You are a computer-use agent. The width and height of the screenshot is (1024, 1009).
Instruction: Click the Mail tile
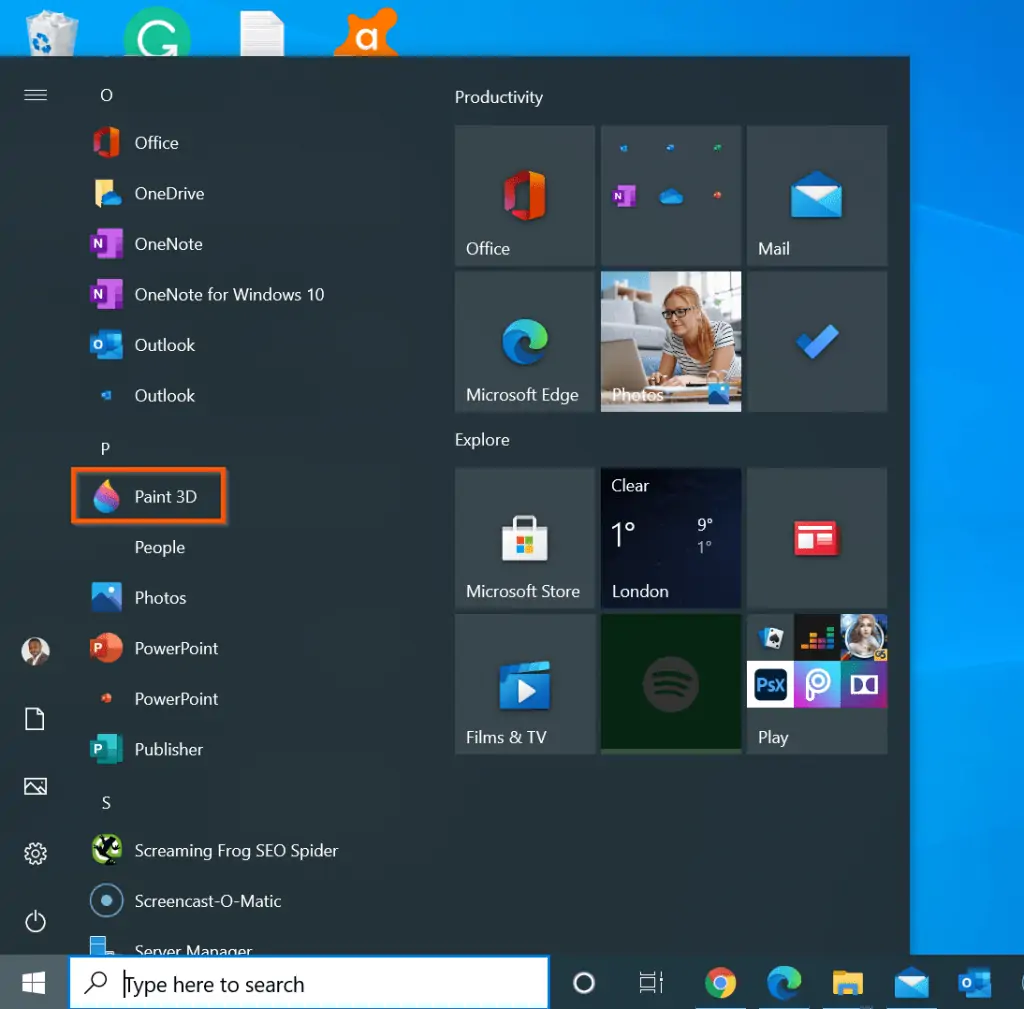point(816,195)
